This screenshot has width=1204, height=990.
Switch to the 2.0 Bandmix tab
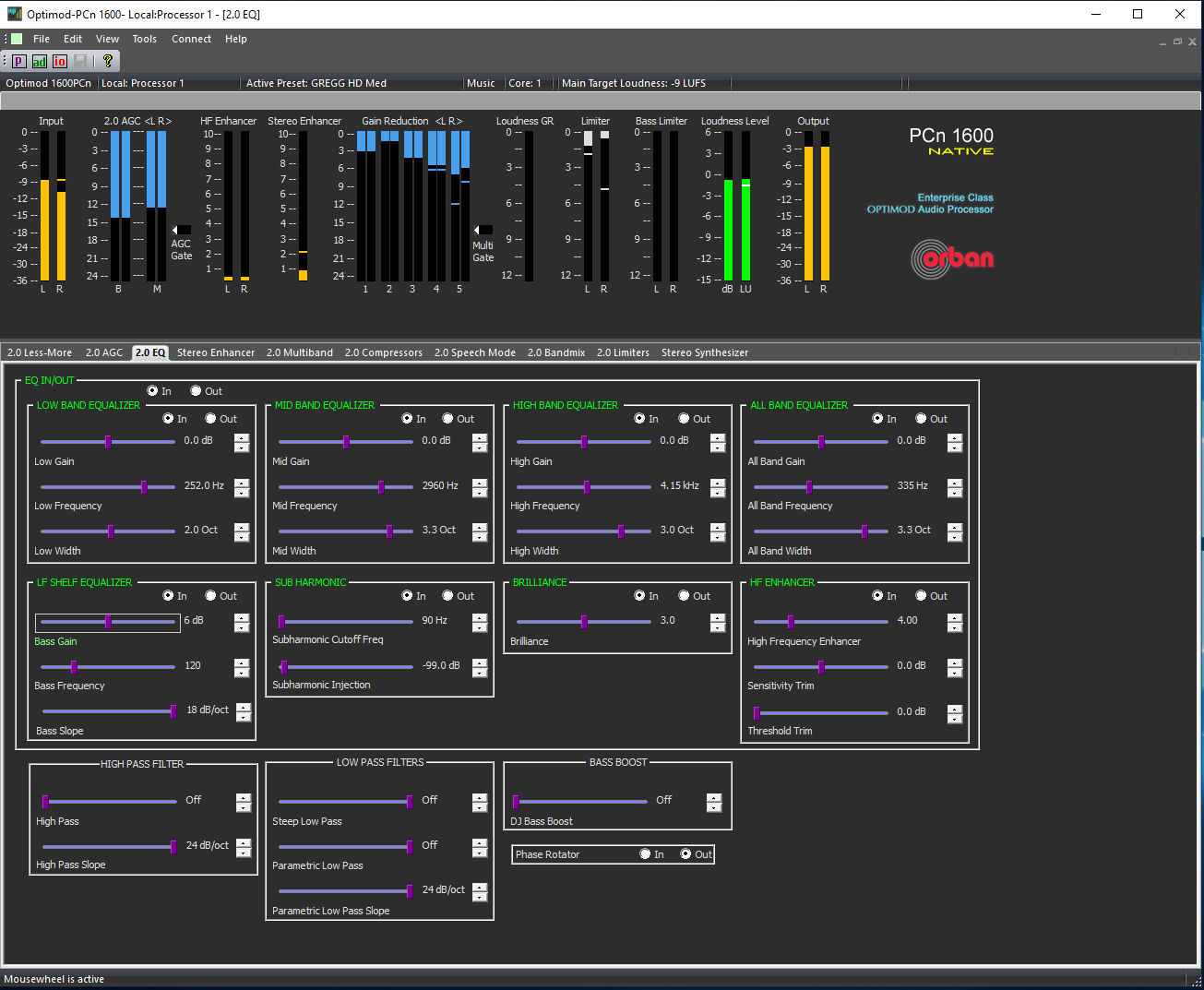click(556, 352)
